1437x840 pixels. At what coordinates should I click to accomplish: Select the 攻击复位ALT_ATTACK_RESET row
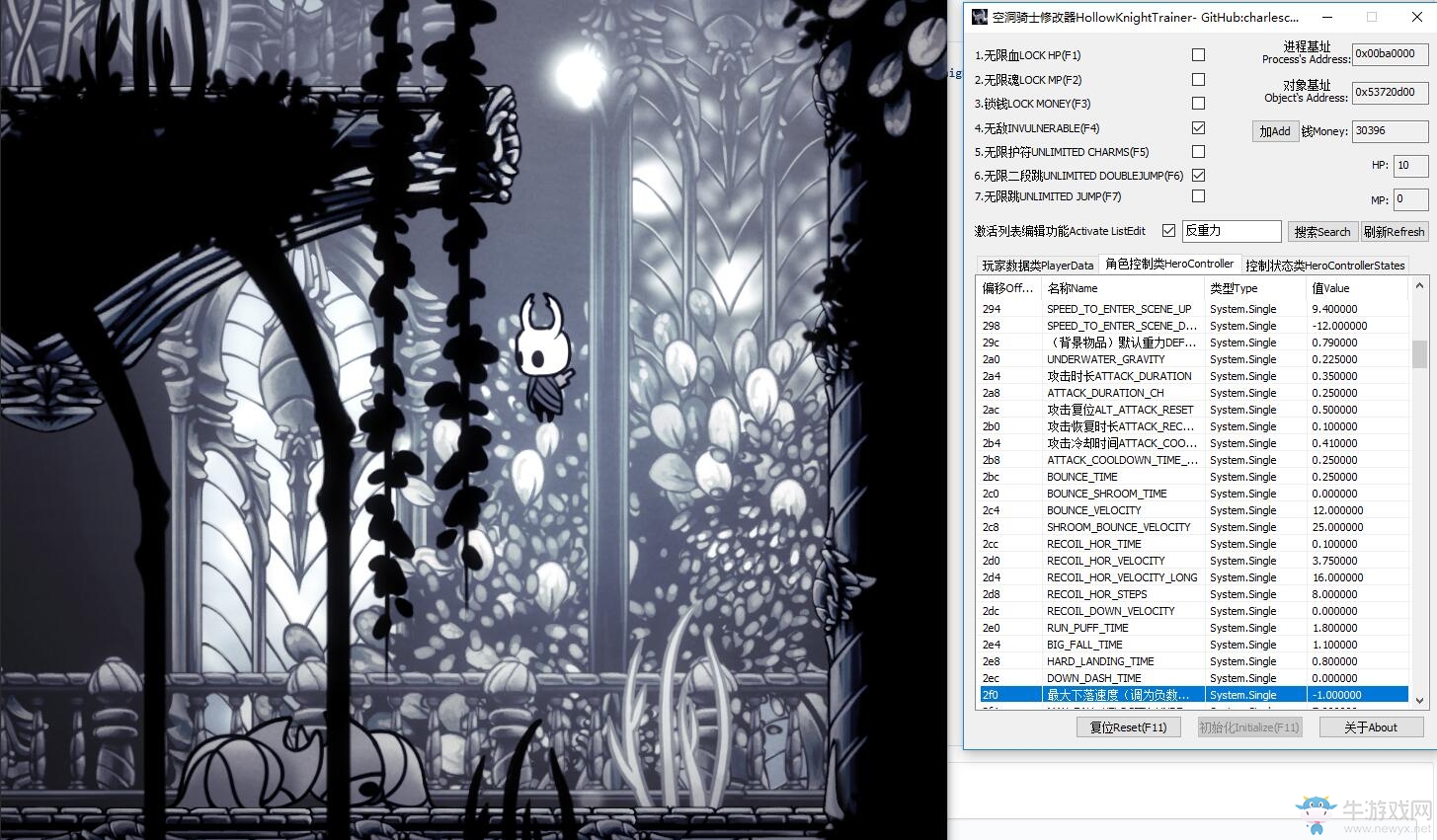[x=1193, y=410]
